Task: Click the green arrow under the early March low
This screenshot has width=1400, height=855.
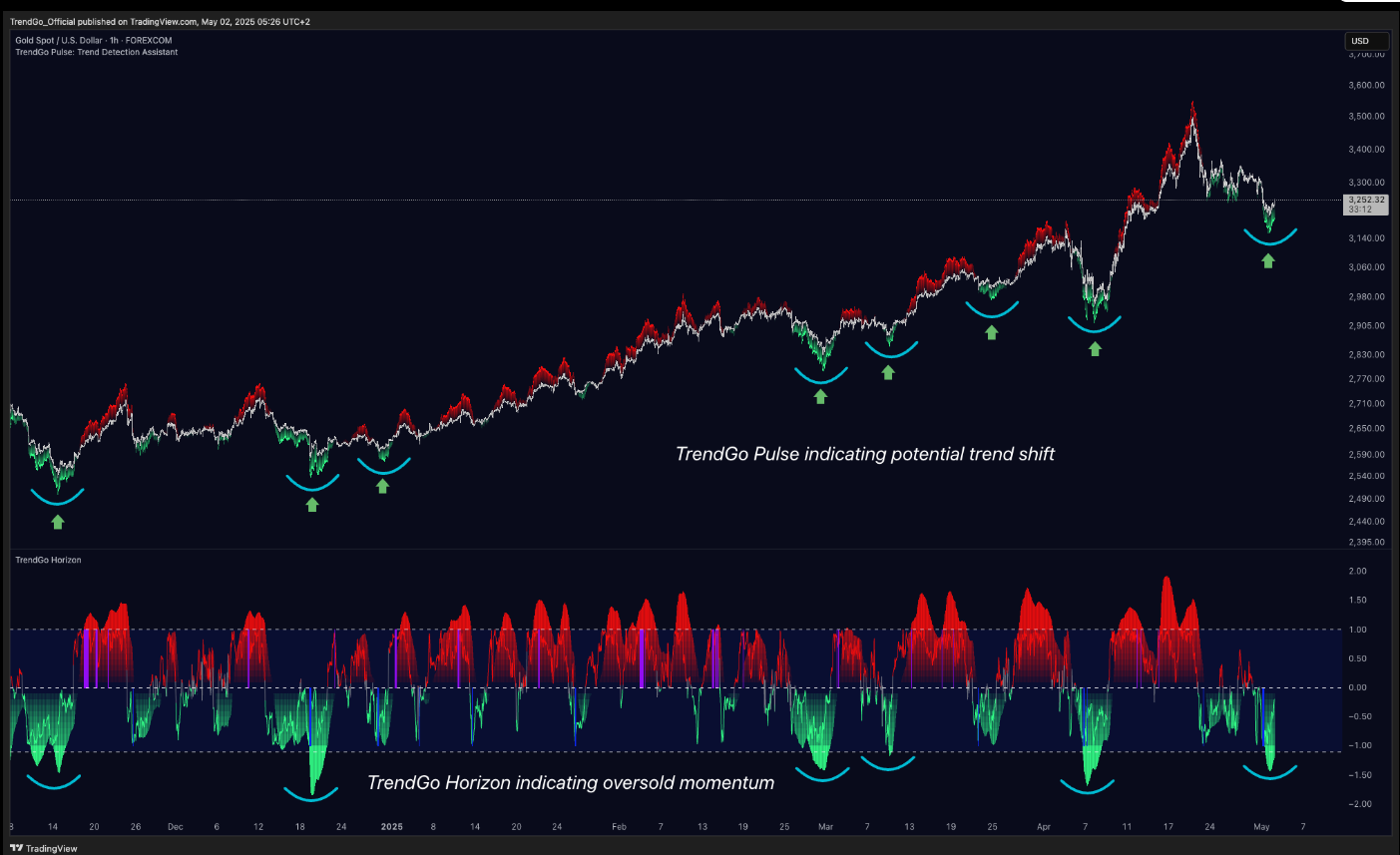Action: pos(820,396)
